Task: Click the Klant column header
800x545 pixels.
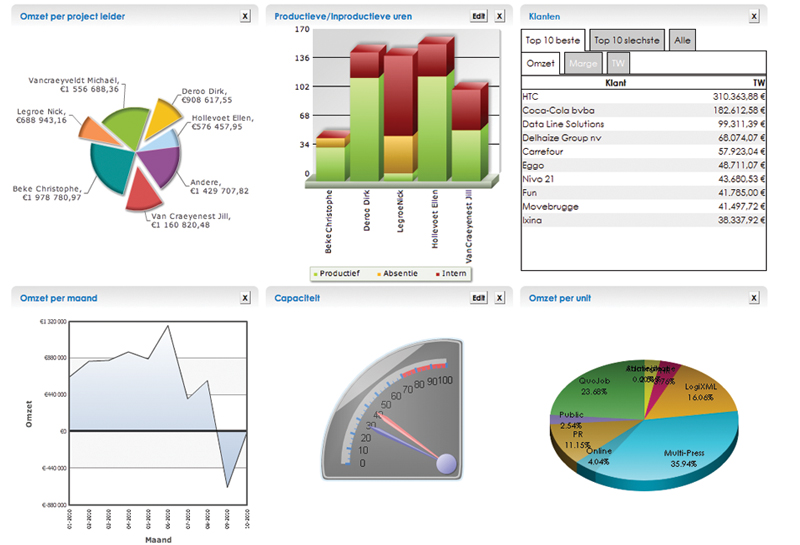Action: (x=615, y=83)
